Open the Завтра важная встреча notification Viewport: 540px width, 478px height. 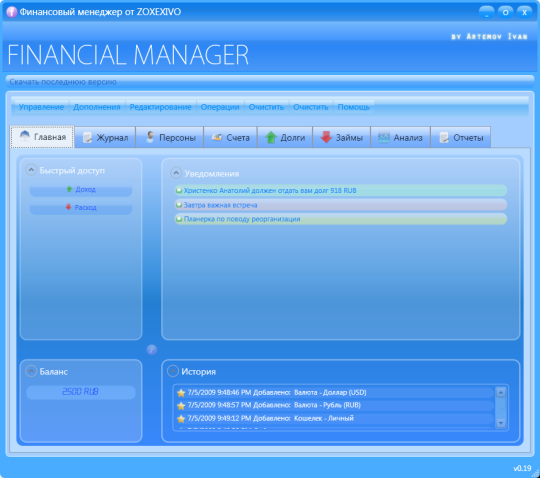(341, 205)
